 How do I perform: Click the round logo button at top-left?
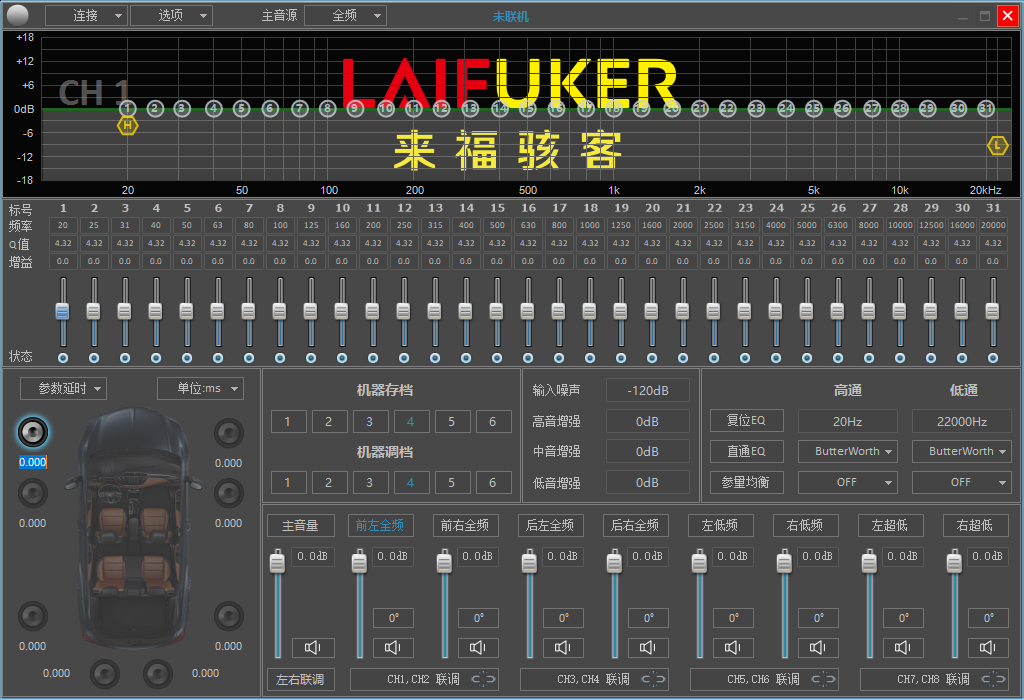(x=18, y=14)
